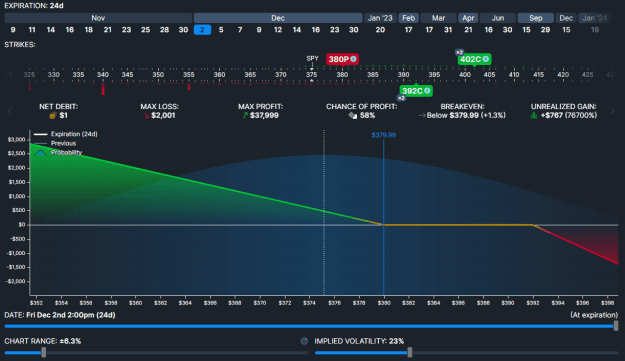The height and width of the screenshot is (361, 625).
Task: Click the x2 quantity badge below 392C
Action: click(x=401, y=98)
